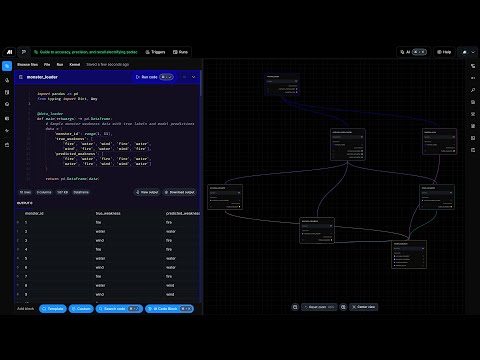Open the Help button
Viewport: 480px width, 360px height.
(x=444, y=52)
